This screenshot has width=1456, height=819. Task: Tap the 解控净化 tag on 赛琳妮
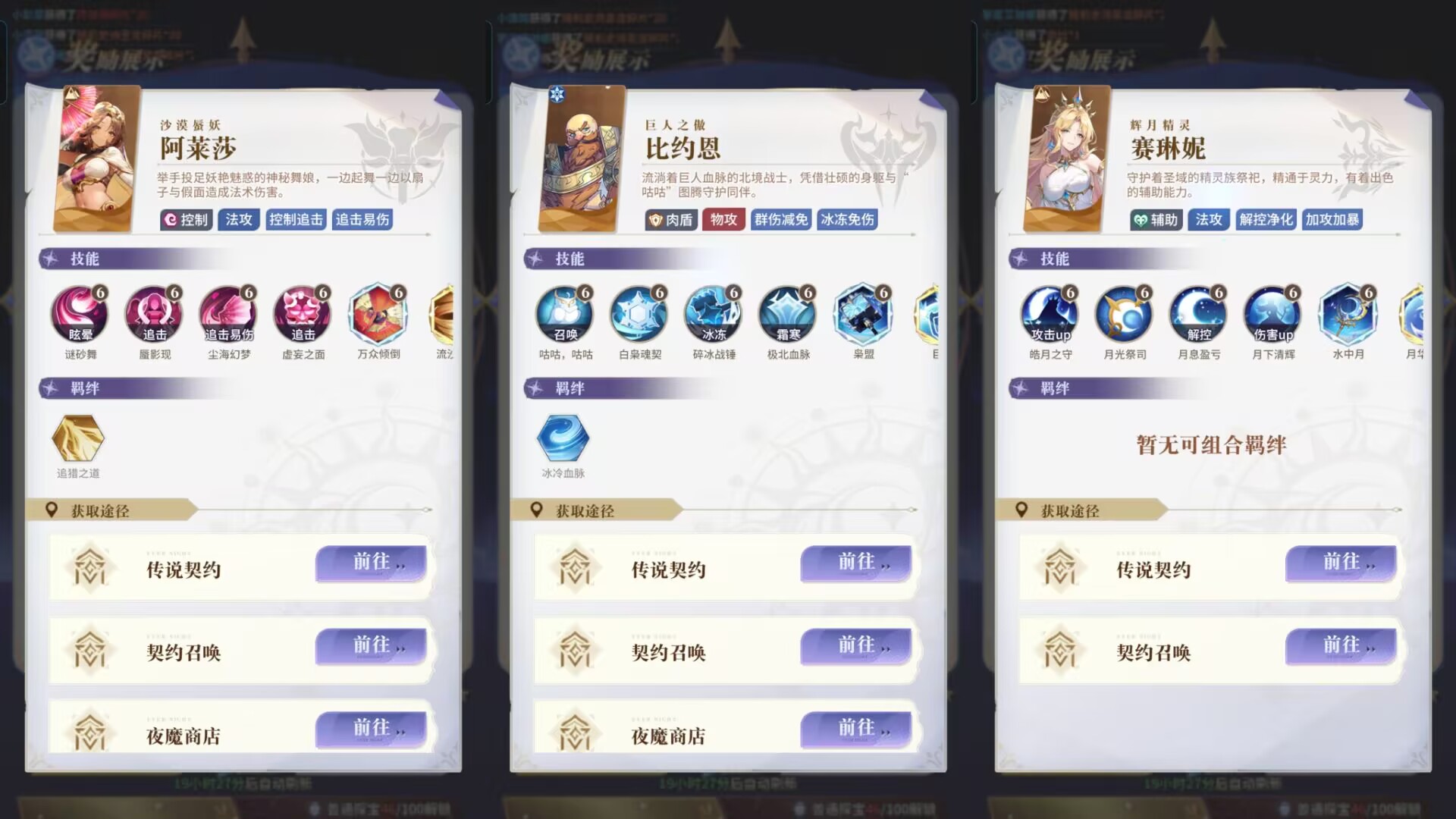[1266, 220]
